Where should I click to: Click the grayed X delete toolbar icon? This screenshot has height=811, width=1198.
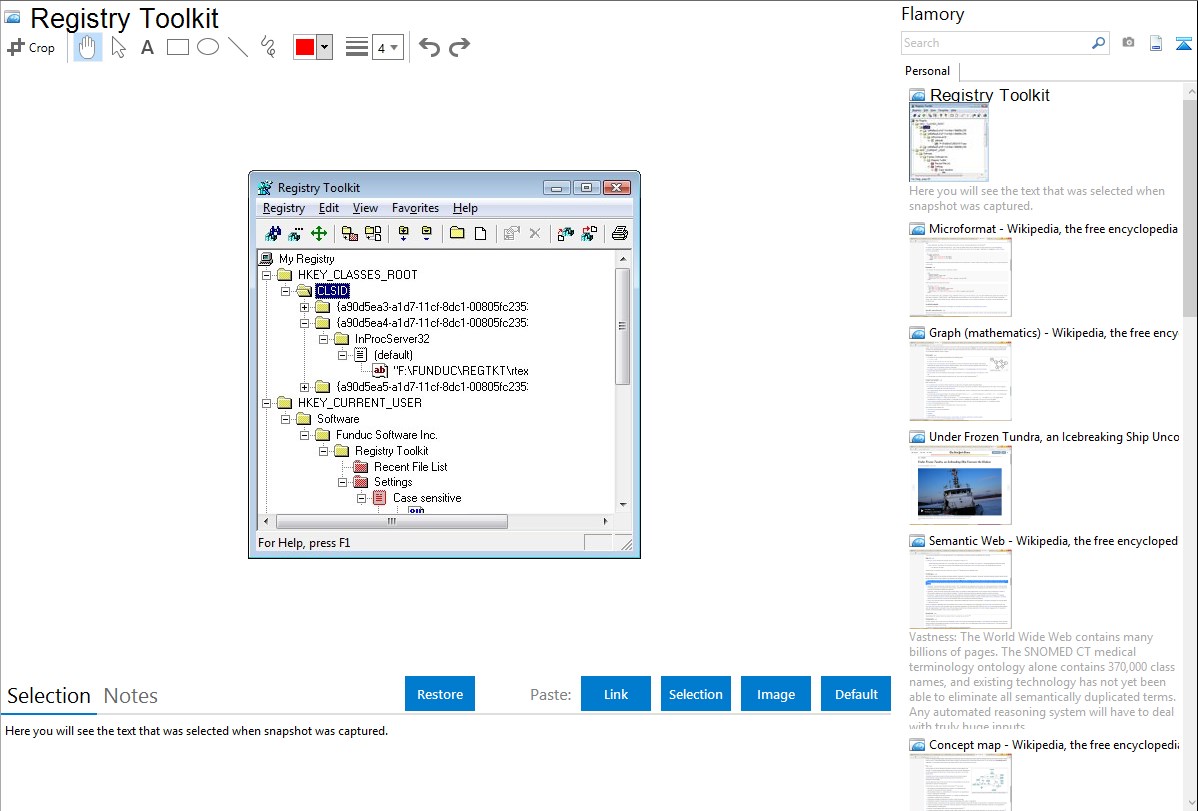tap(535, 234)
